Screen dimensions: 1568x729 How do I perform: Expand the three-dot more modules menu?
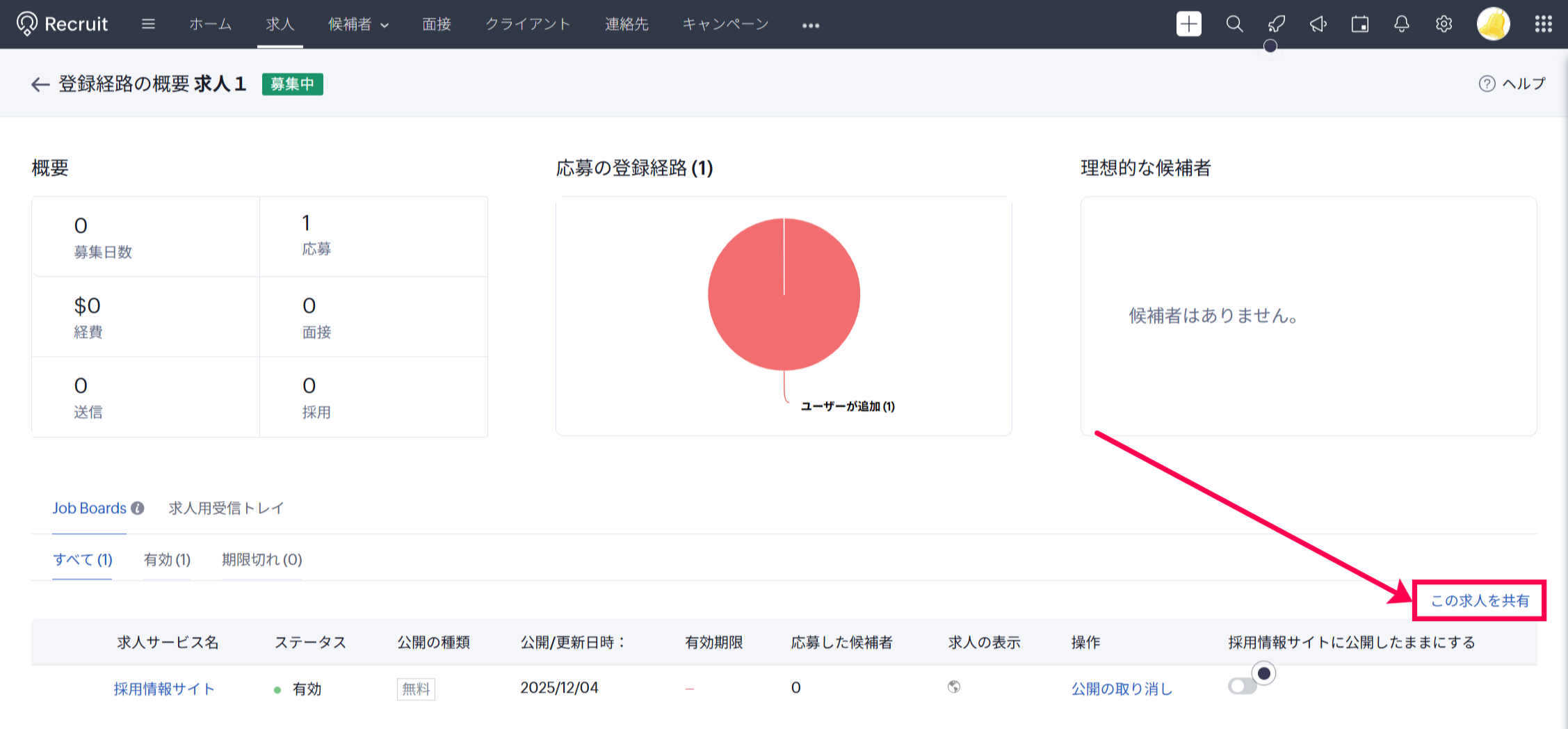click(x=810, y=25)
